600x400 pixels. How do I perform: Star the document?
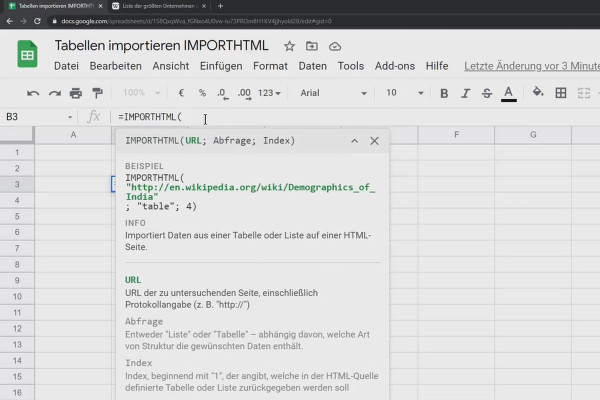click(x=289, y=46)
